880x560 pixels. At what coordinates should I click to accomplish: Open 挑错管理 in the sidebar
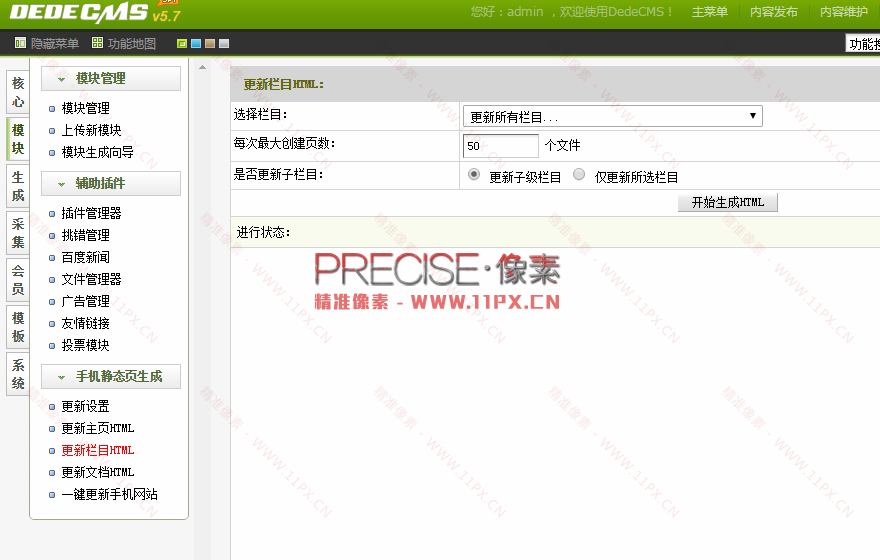pyautogui.click(x=85, y=235)
